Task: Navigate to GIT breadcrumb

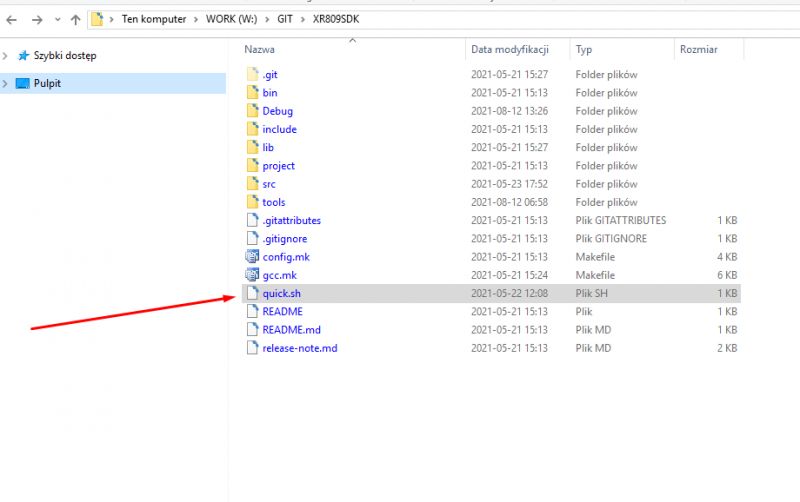Action: 285,19
